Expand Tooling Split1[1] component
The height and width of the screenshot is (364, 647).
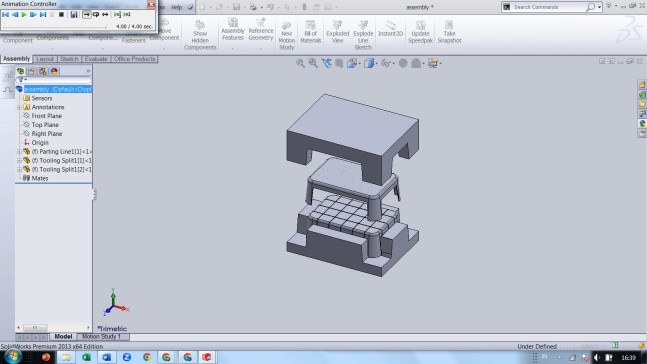tap(19, 161)
